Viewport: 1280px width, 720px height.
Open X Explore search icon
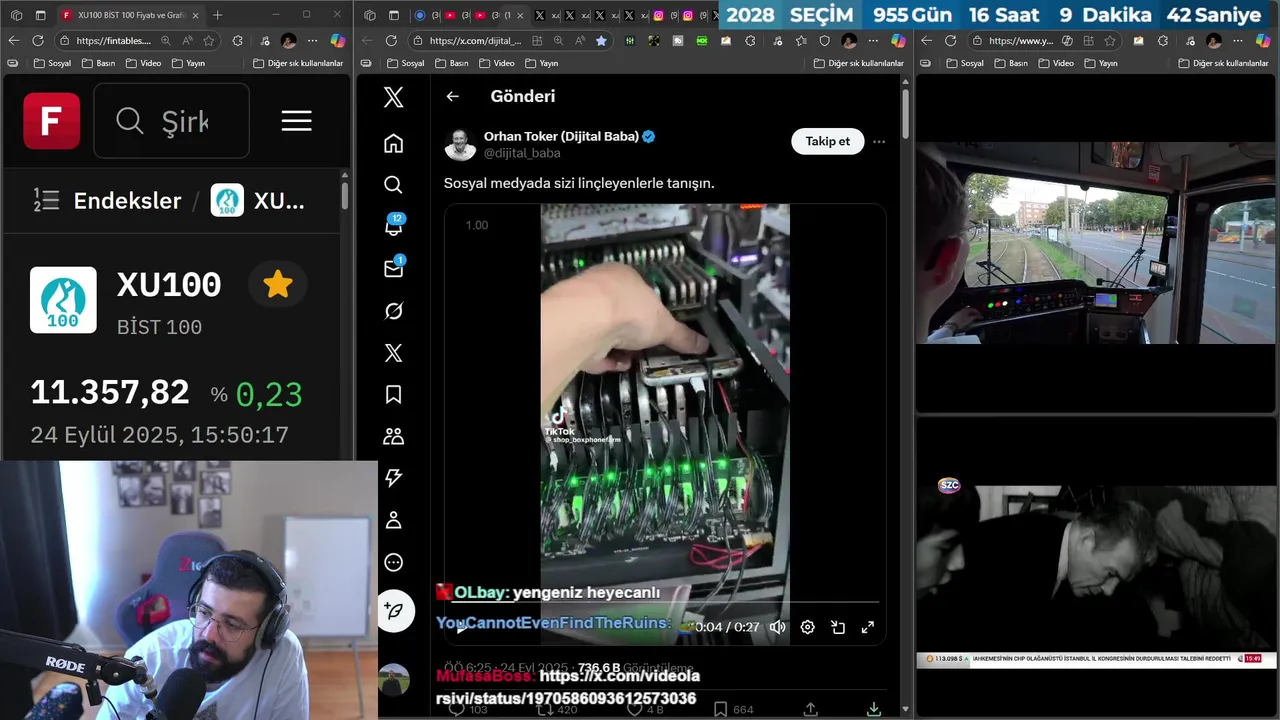point(394,185)
